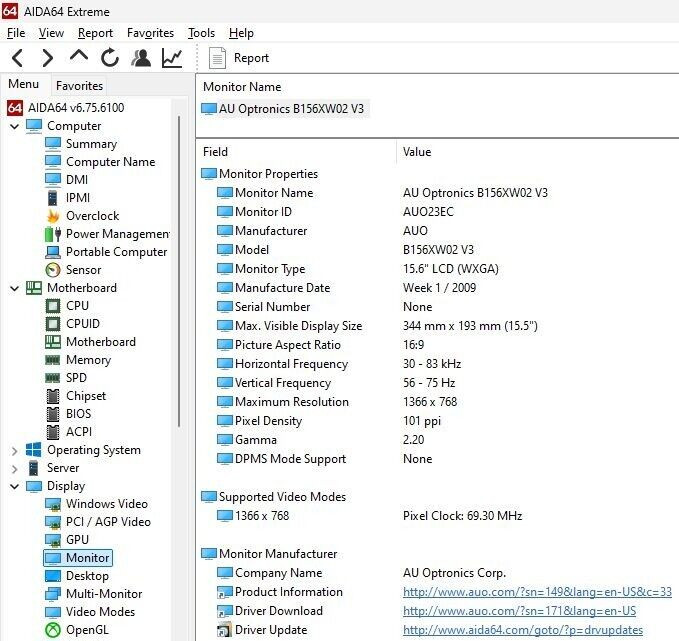
Task: Select the 1366 x 768 supported video mode row
Action: (439, 516)
